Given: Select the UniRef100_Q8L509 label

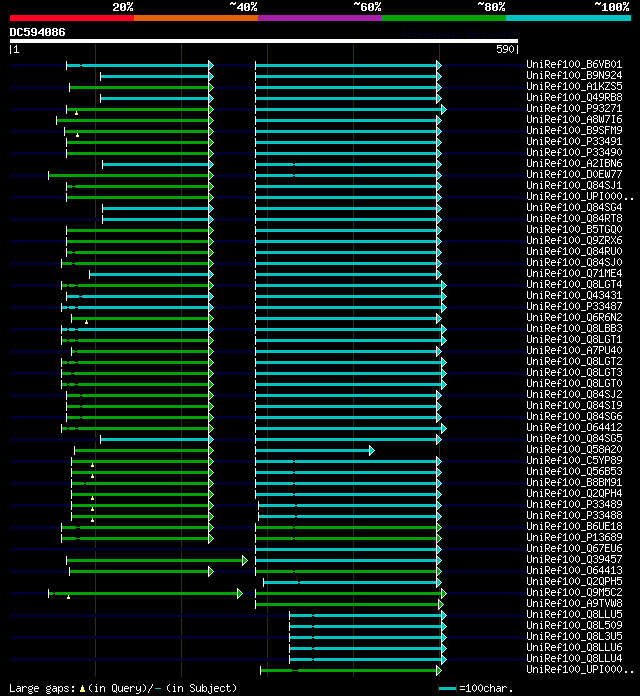Looking at the screenshot, I should [574, 625].
